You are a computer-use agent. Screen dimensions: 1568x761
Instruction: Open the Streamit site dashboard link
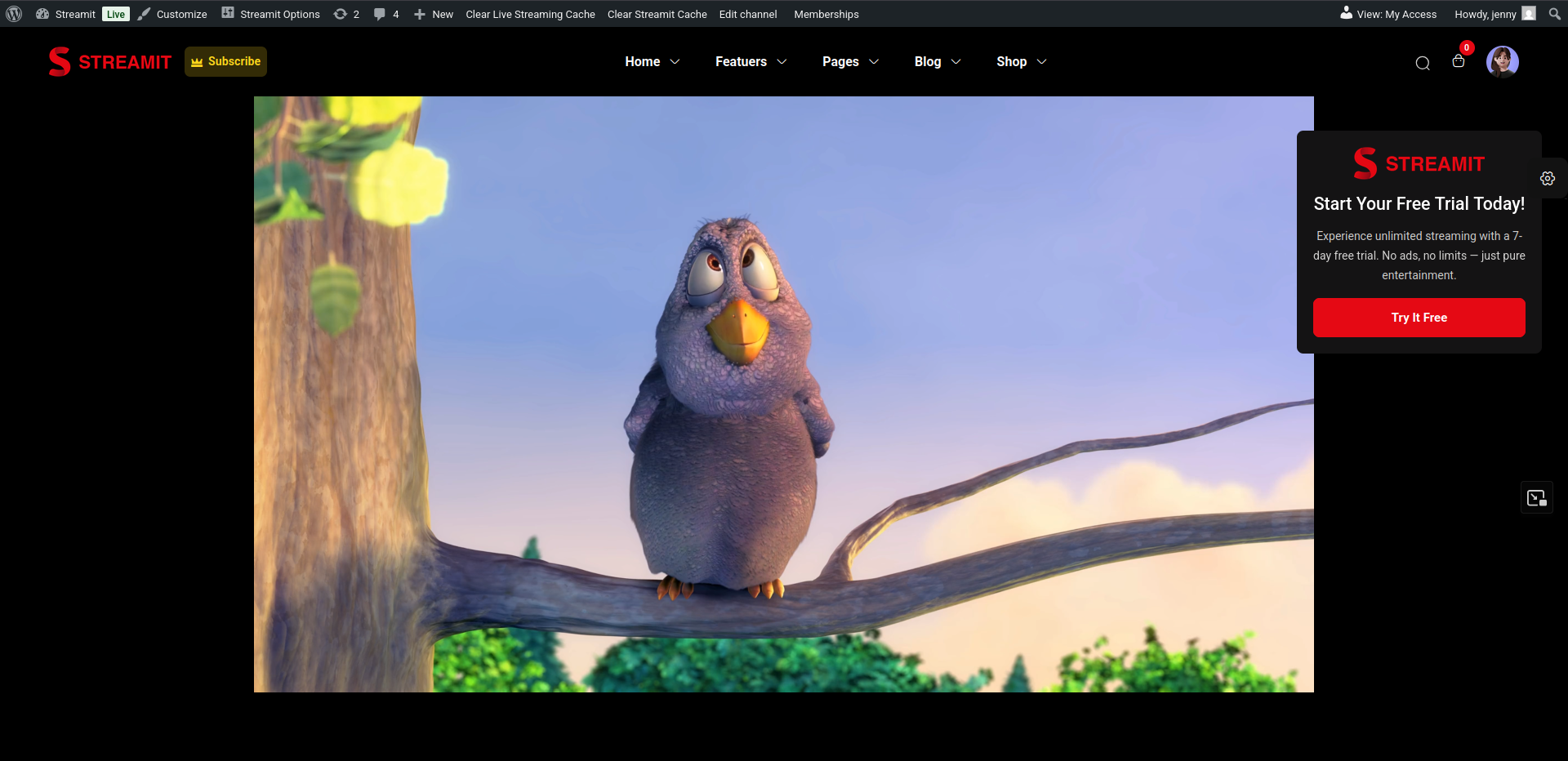tap(66, 14)
